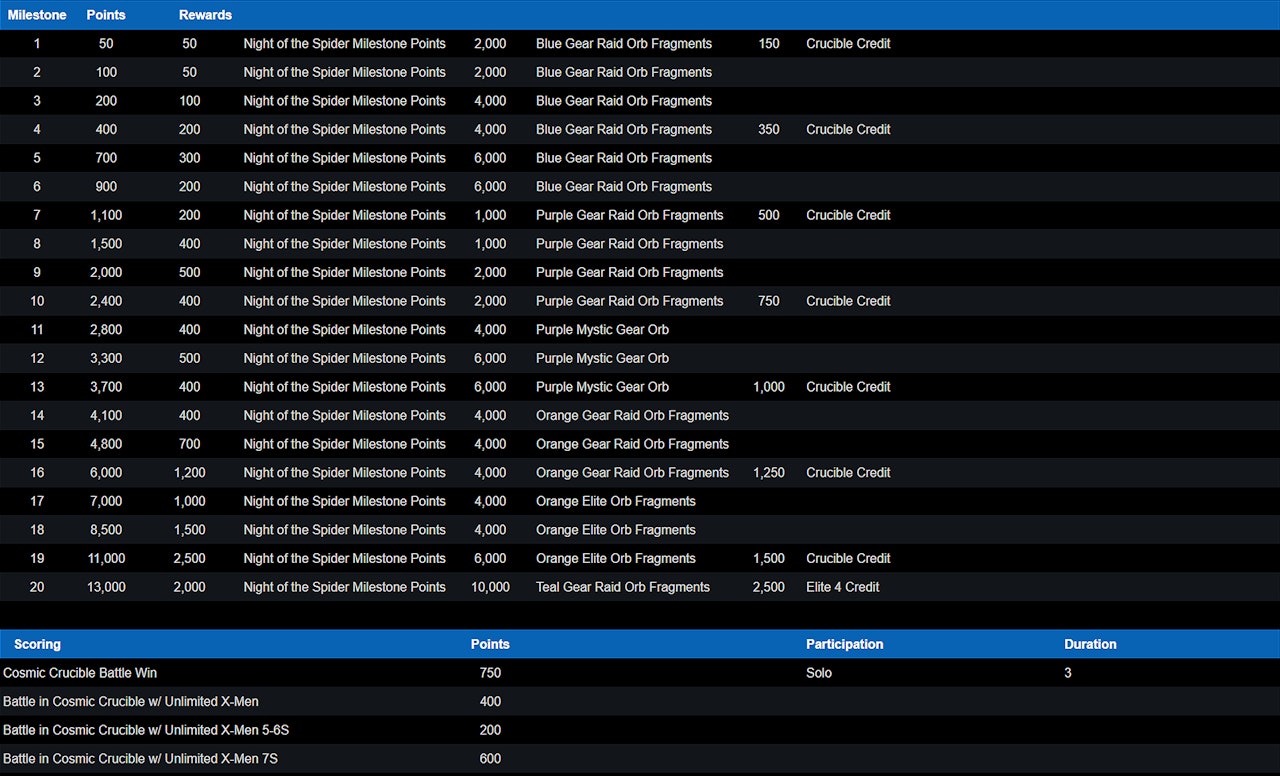Image resolution: width=1280 pixels, height=776 pixels.
Task: Click the 400 points for Unlimited X-Men battle
Action: (x=490, y=702)
